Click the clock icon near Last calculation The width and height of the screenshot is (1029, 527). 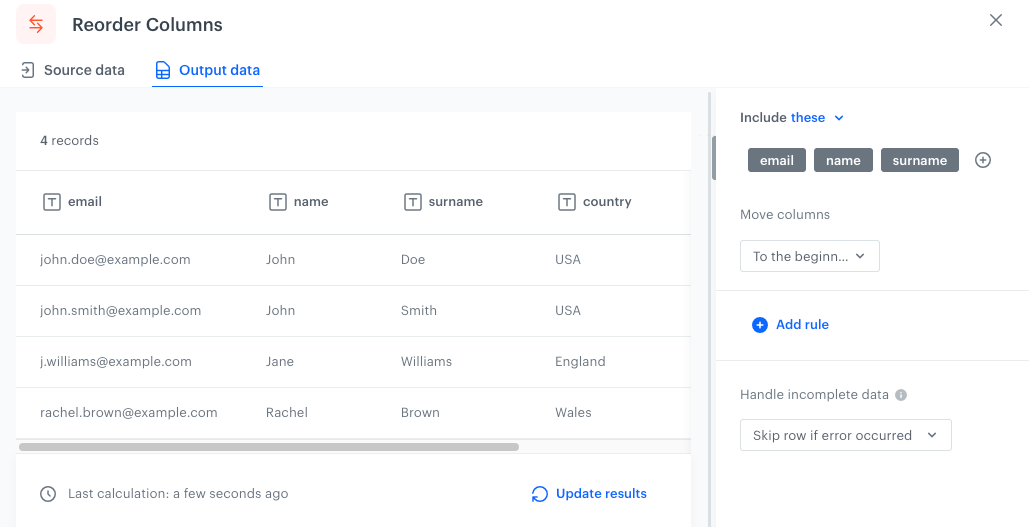pyautogui.click(x=48, y=494)
